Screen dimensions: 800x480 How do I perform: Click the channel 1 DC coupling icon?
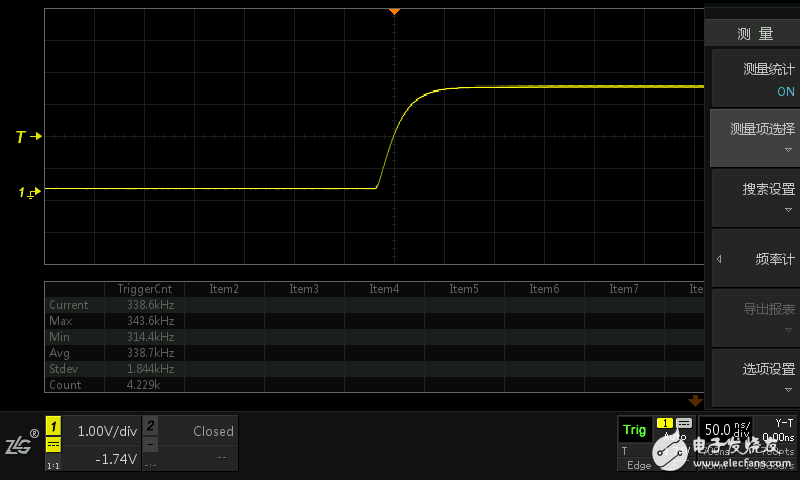pos(54,444)
